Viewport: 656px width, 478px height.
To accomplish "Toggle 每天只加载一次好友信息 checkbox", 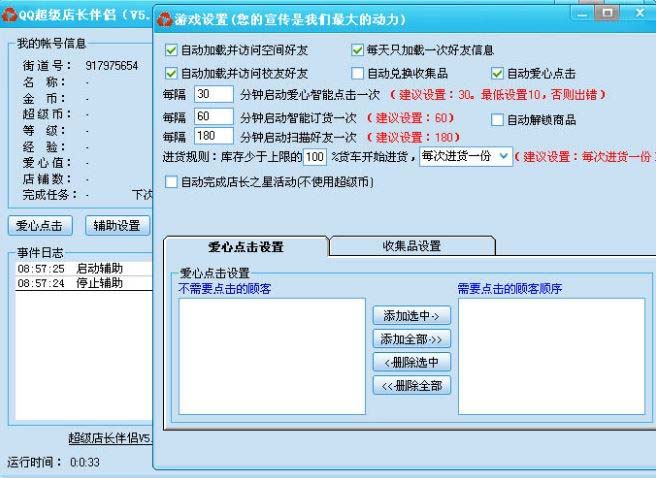I will (357, 50).
